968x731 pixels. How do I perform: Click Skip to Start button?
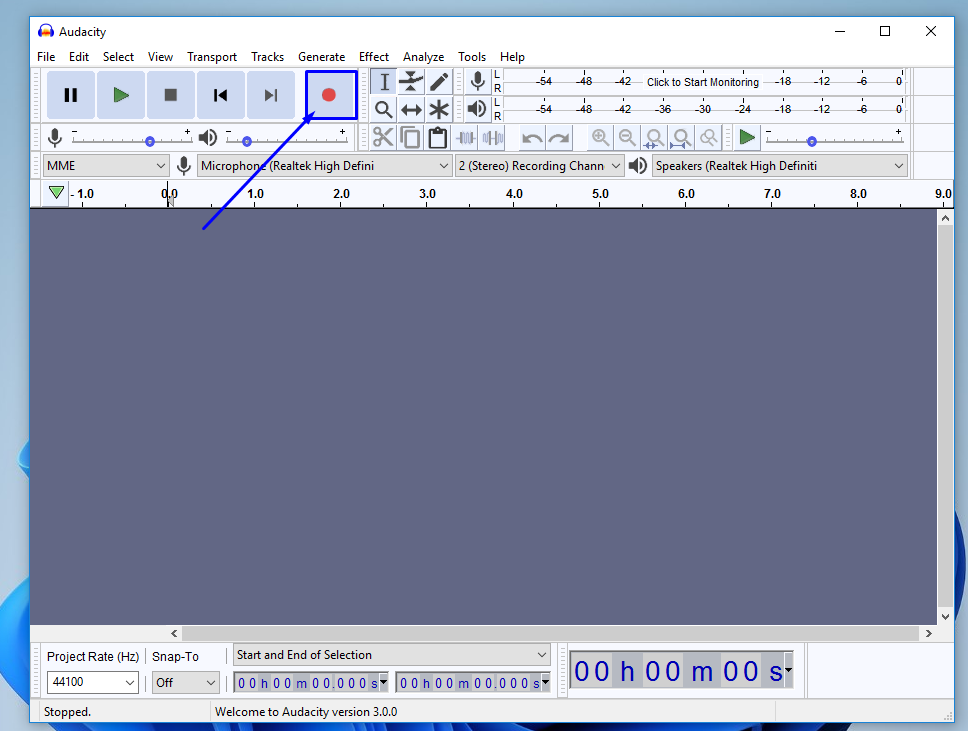pyautogui.click(x=220, y=94)
